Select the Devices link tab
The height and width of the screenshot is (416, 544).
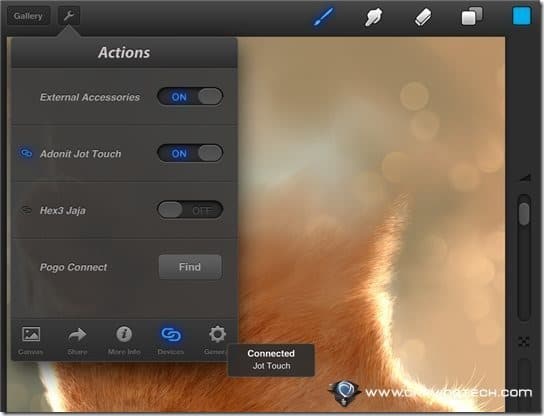[x=171, y=341]
